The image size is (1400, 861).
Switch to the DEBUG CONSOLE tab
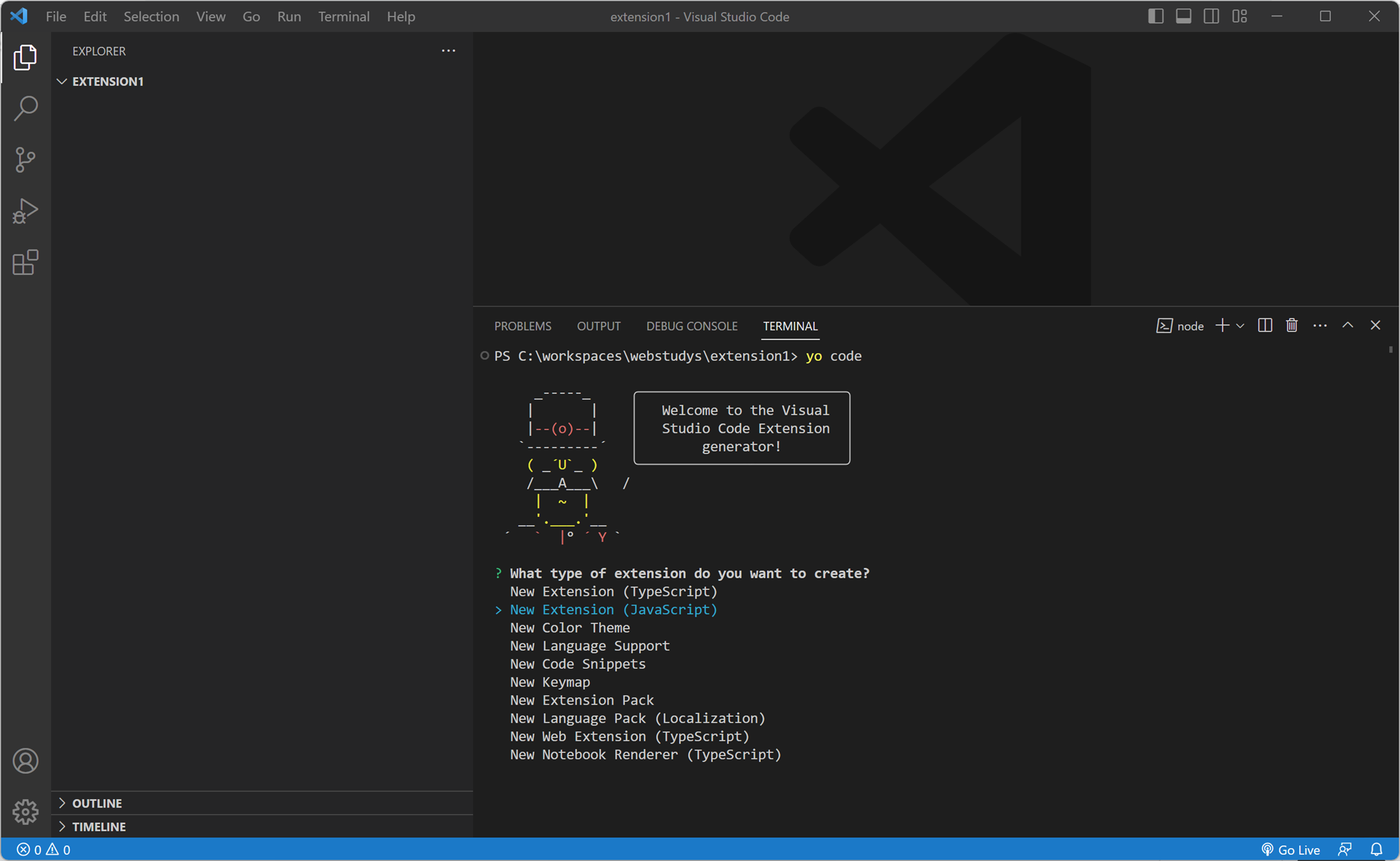click(691, 326)
